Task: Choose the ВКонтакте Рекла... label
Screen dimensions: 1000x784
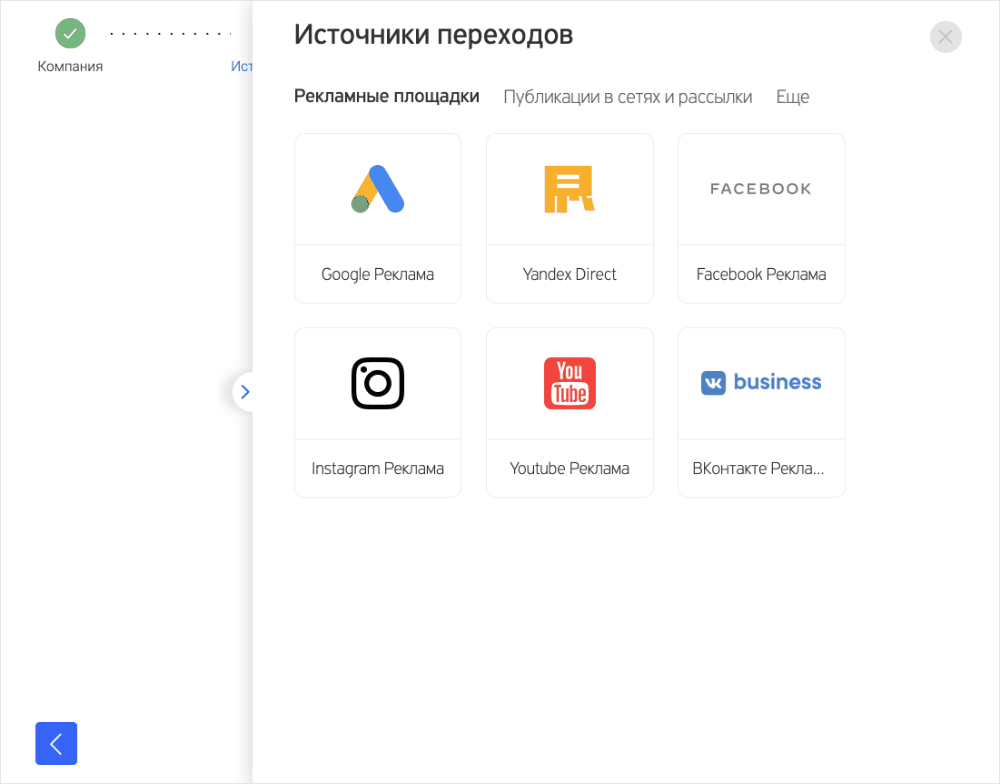Action: [x=758, y=469]
